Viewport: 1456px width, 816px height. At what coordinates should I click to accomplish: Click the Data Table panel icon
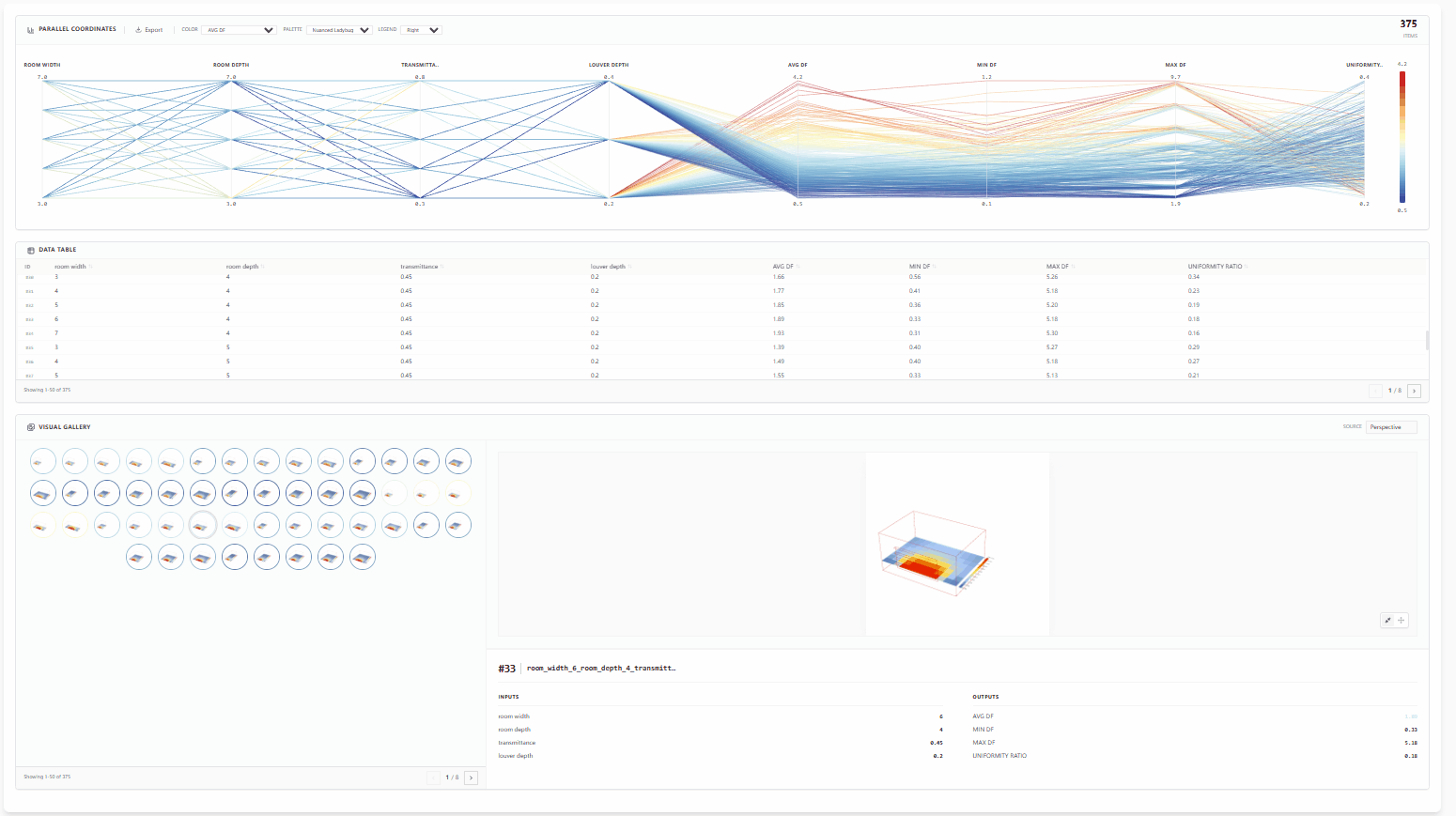click(x=31, y=251)
